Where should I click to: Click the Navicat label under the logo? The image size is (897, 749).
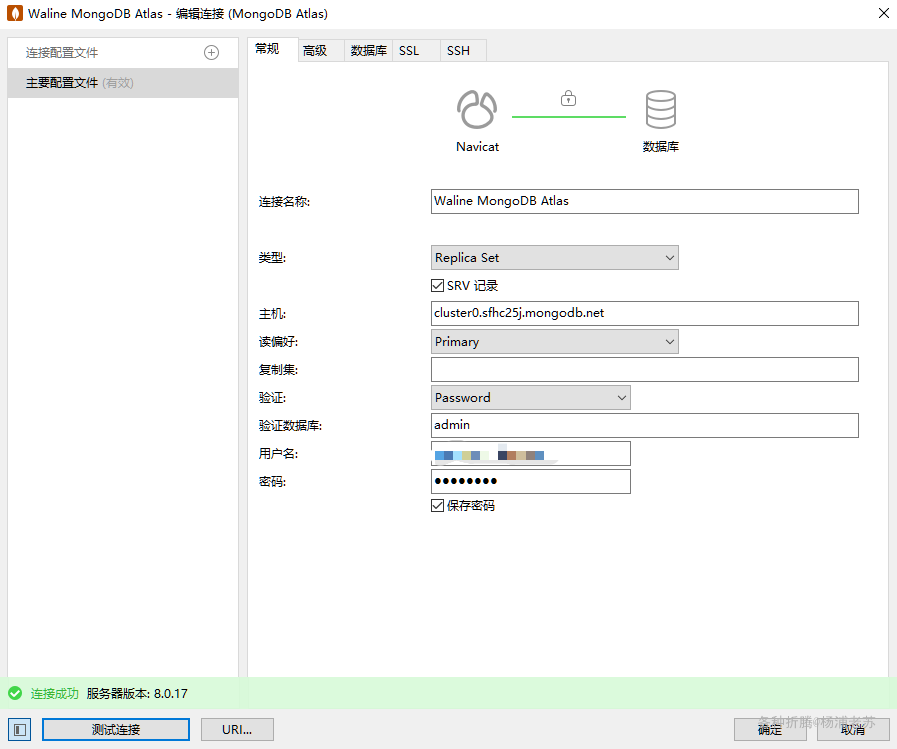pyautogui.click(x=477, y=146)
